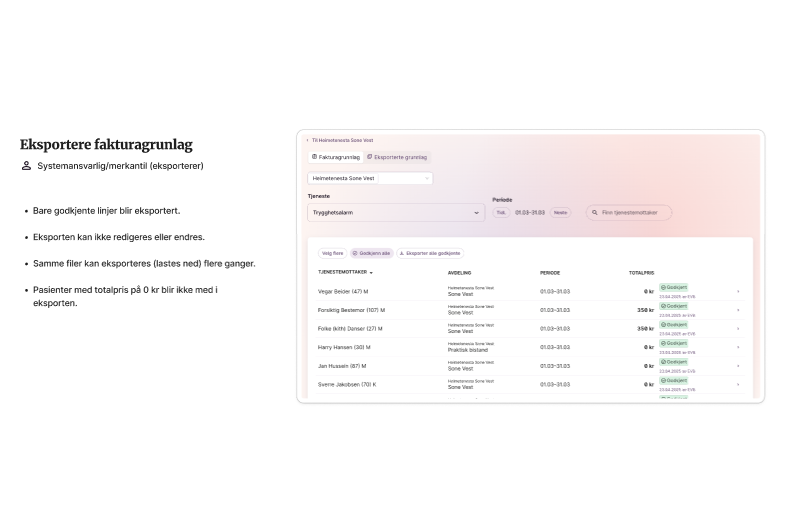Image resolution: width=810 pixels, height=529 pixels.
Task: Select the name 'Forsiktig Bestemor (107) M'
Action: tap(351, 310)
